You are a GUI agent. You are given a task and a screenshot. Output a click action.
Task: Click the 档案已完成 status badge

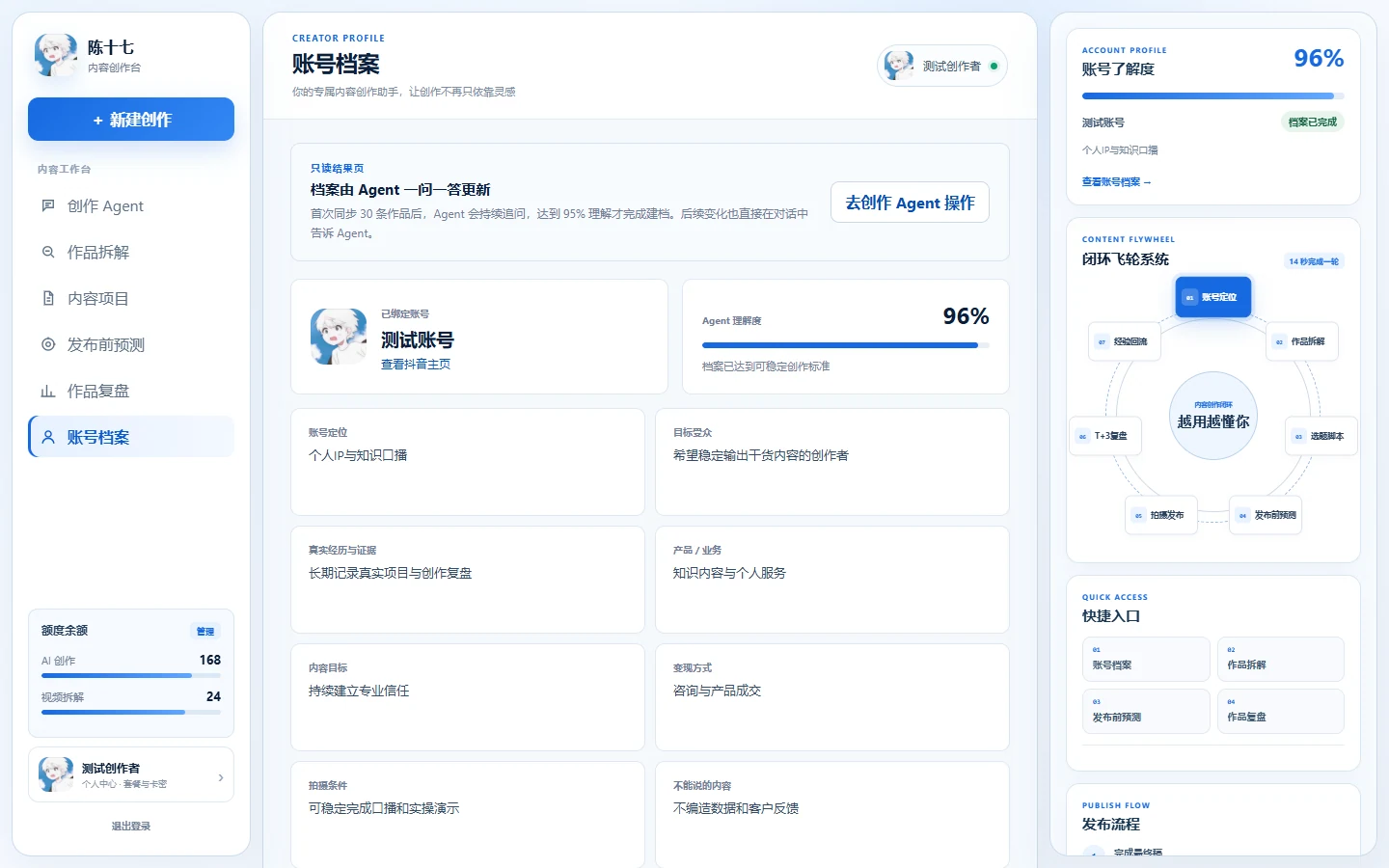(1313, 122)
